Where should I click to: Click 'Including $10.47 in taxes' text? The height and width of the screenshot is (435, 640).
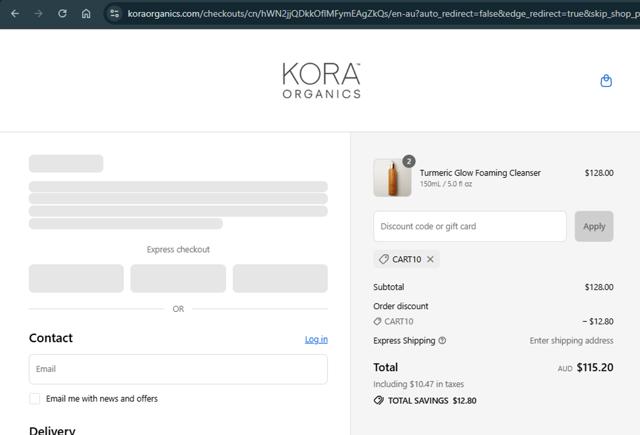(418, 384)
